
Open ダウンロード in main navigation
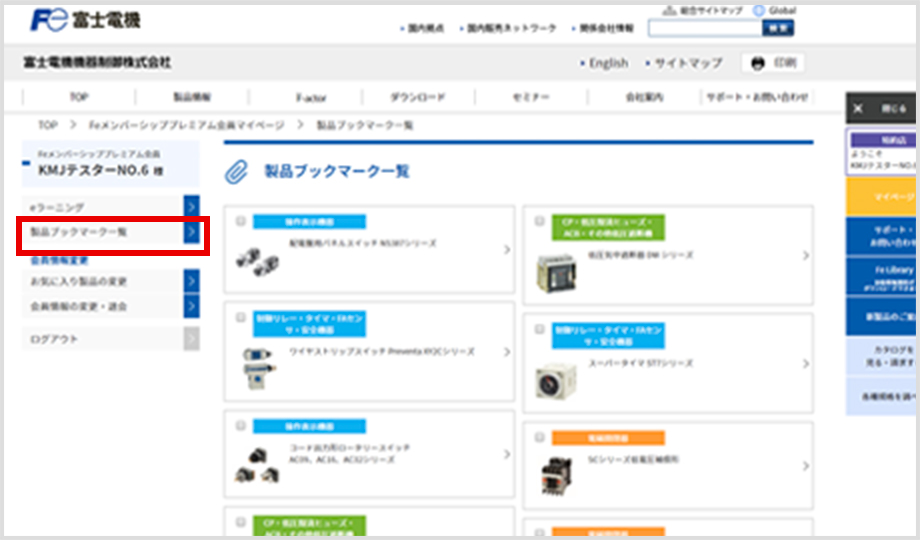(418, 97)
